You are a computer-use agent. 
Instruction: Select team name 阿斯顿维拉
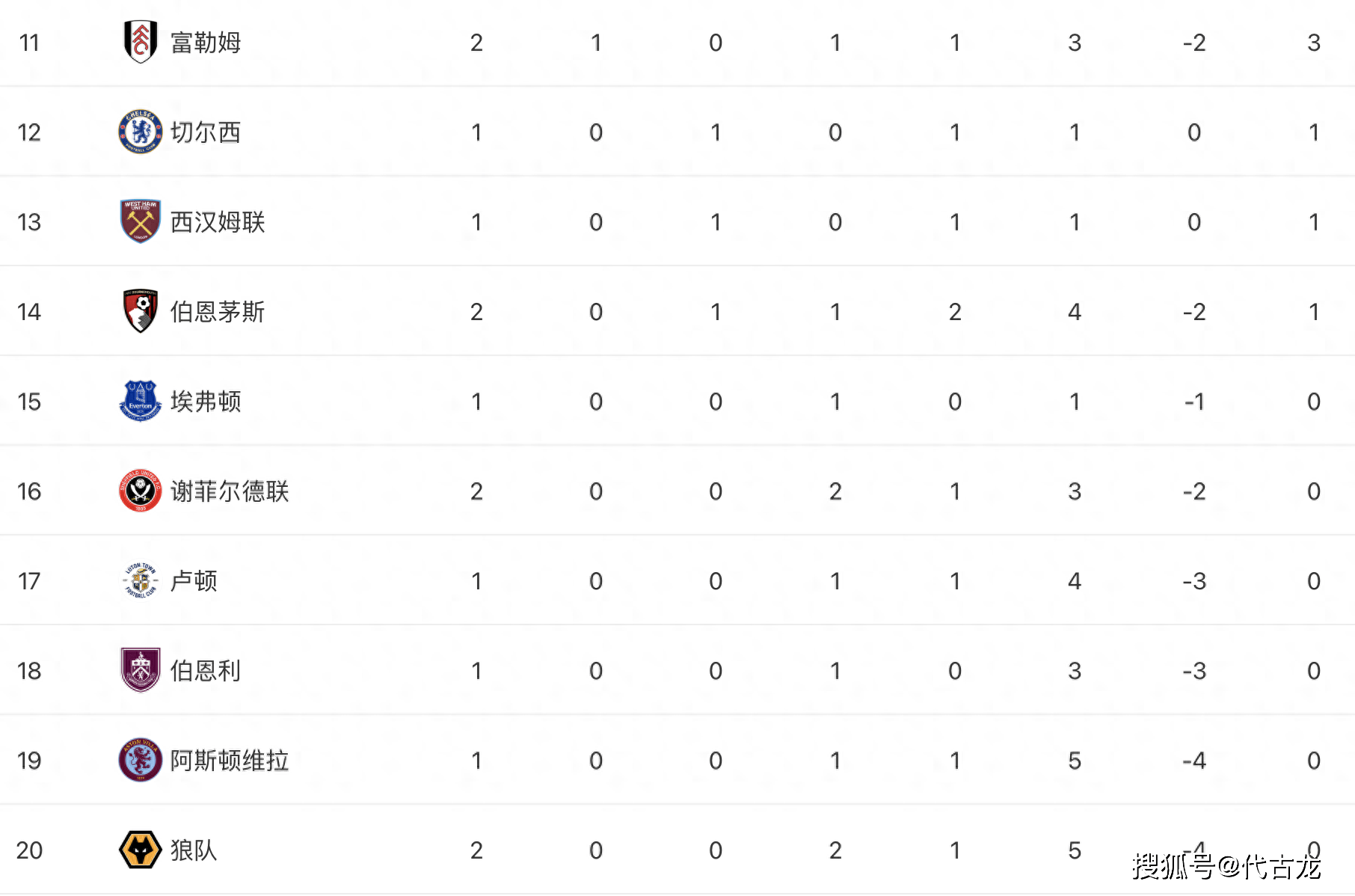(x=230, y=761)
